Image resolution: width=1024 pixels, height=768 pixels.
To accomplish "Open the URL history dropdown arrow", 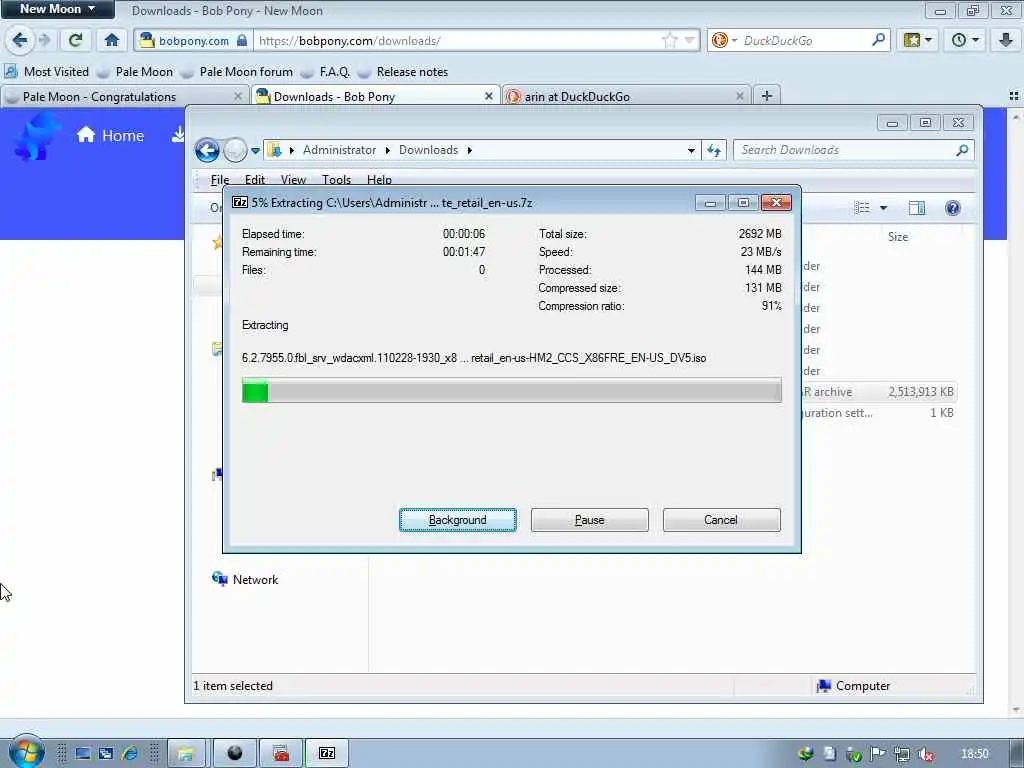I will click(x=689, y=40).
